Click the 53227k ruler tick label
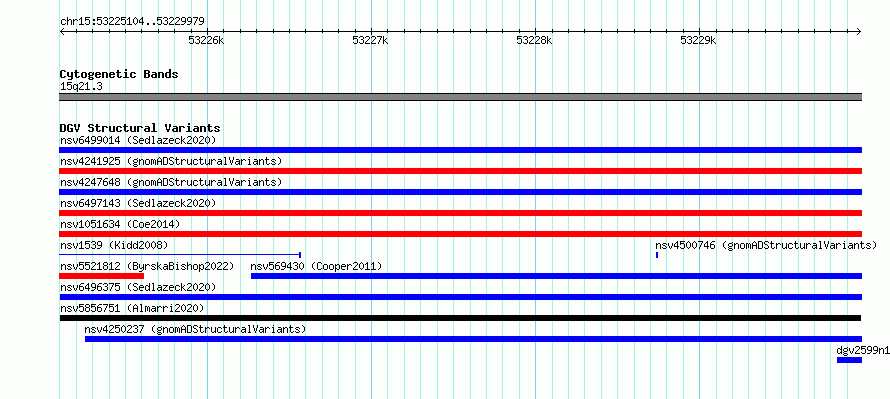 [x=371, y=40]
